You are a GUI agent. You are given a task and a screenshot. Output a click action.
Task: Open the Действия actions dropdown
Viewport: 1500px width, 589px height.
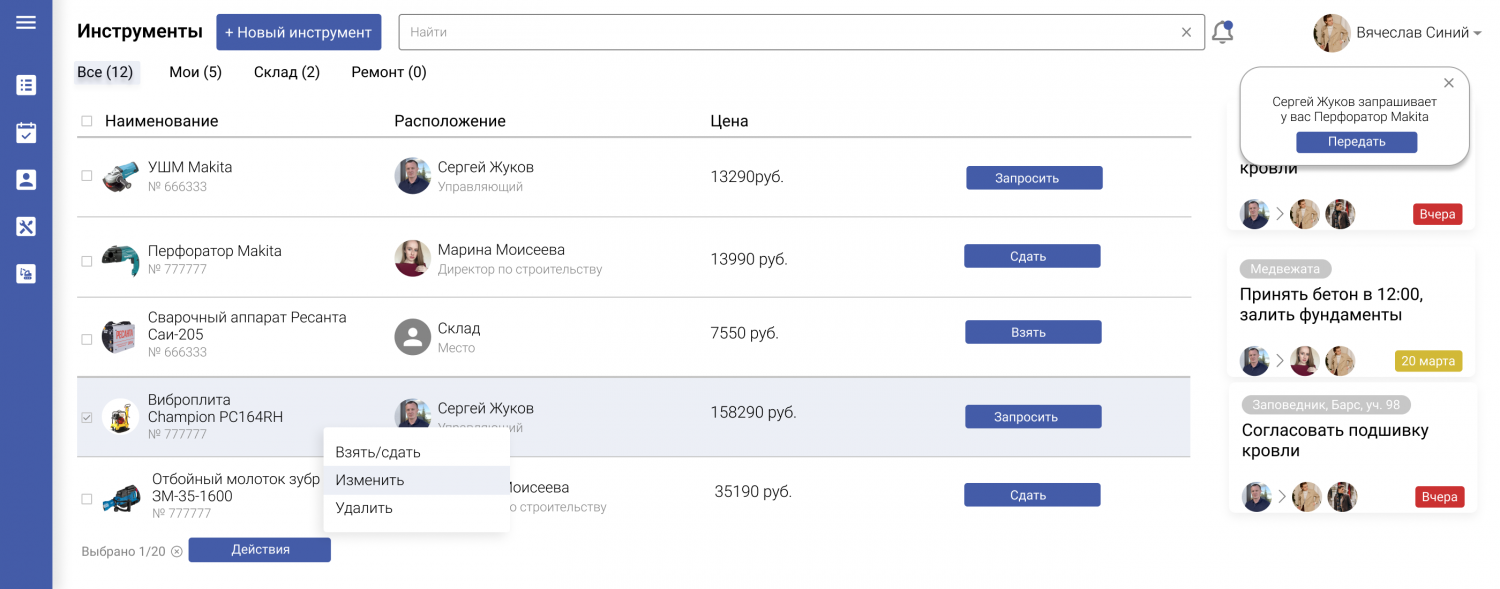tap(260, 550)
